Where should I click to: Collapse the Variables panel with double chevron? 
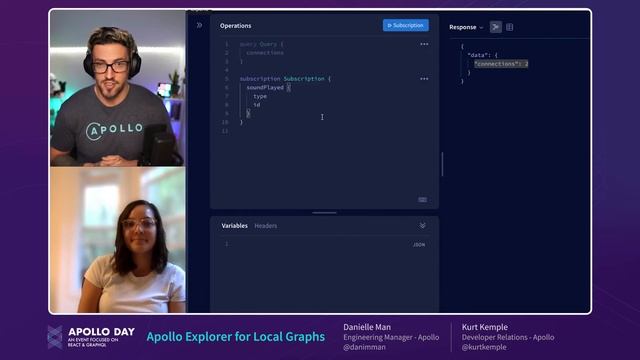(x=422, y=225)
